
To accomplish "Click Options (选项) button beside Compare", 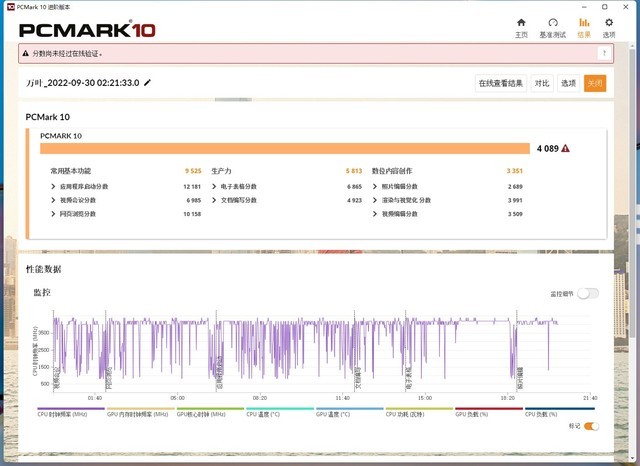I will click(x=568, y=83).
